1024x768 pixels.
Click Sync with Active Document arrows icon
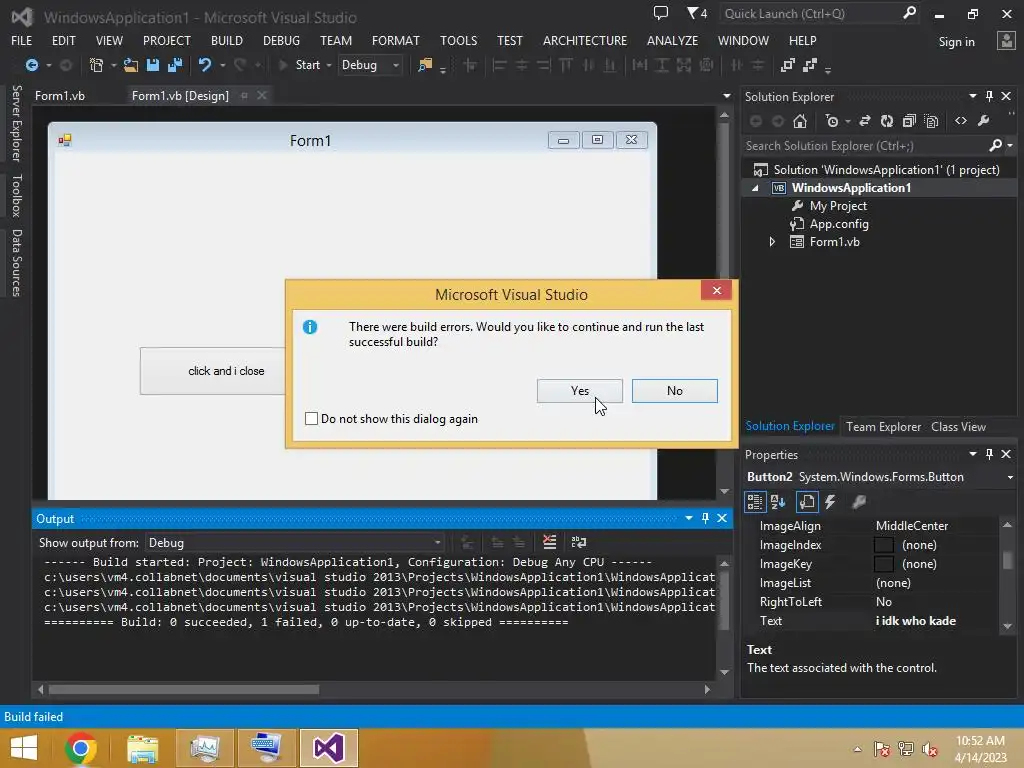coord(865,121)
